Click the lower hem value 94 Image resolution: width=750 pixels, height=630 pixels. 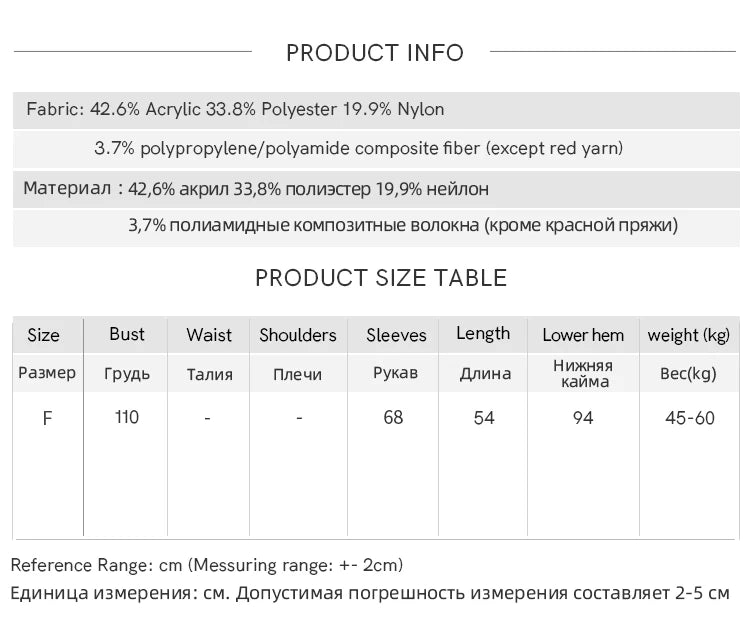pyautogui.click(x=583, y=418)
